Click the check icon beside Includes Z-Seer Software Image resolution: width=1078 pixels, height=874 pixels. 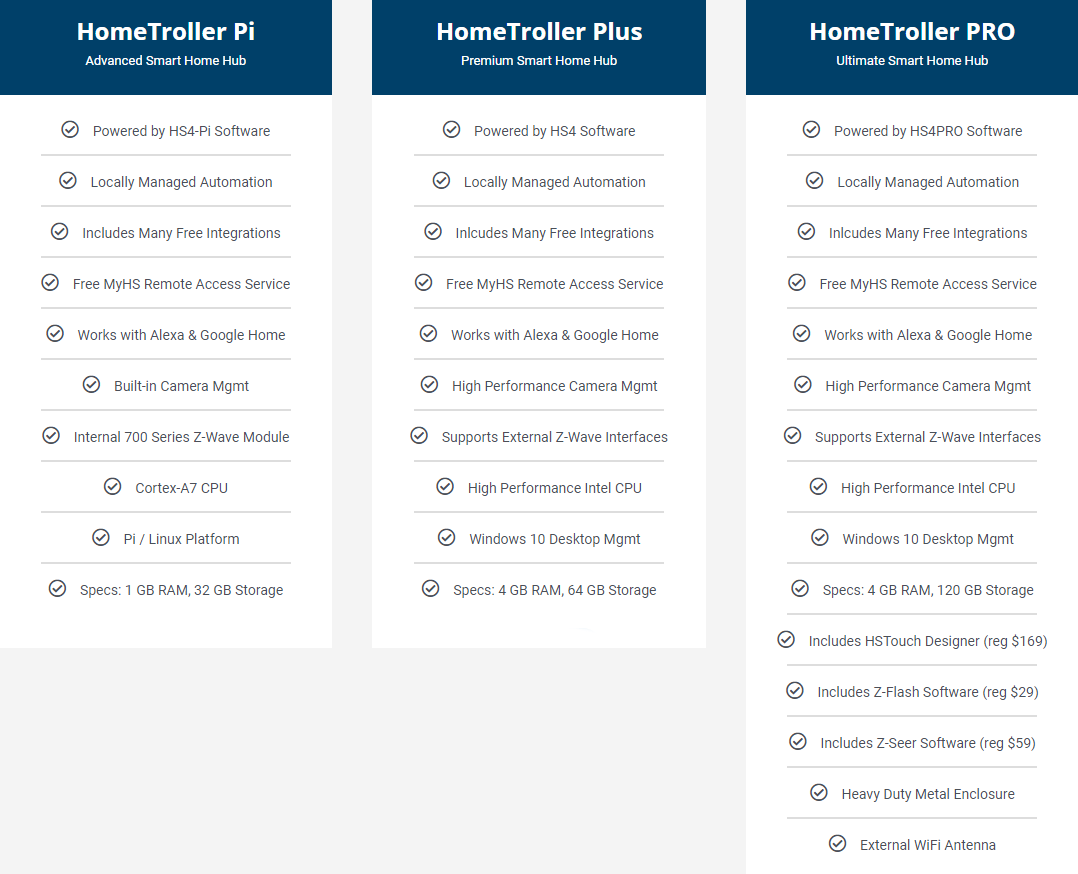click(x=798, y=741)
